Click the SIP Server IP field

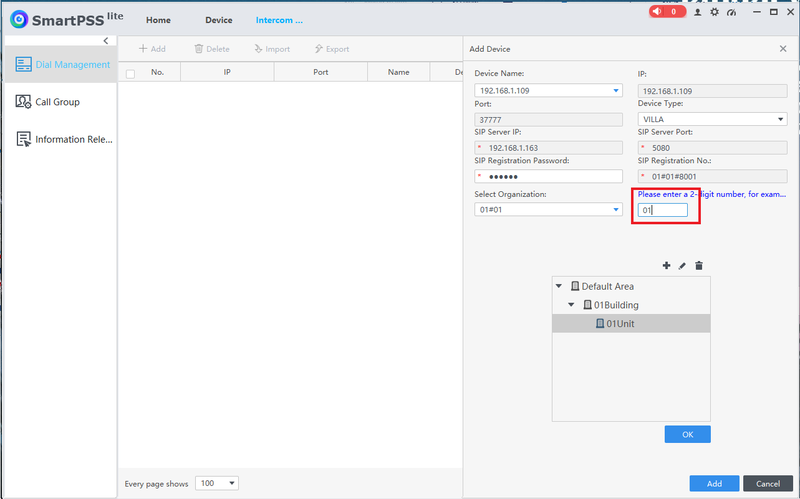[548, 148]
